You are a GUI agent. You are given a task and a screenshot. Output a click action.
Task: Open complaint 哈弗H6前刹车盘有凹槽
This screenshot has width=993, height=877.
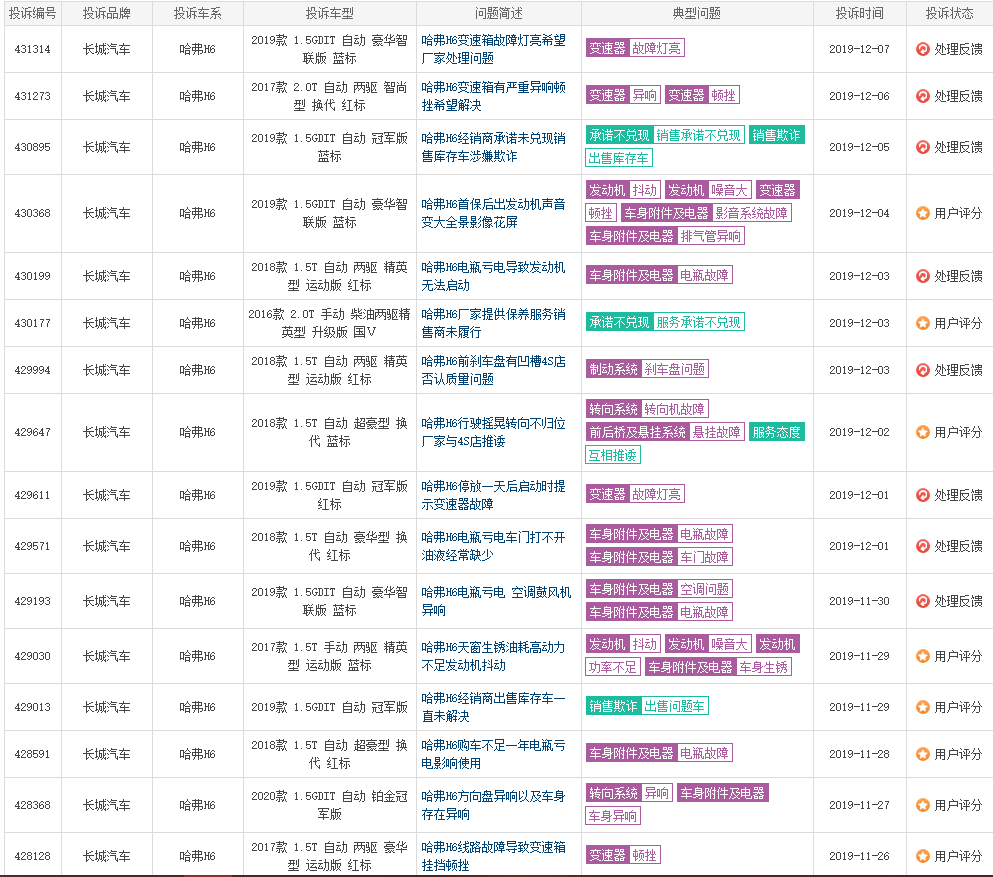(x=493, y=370)
